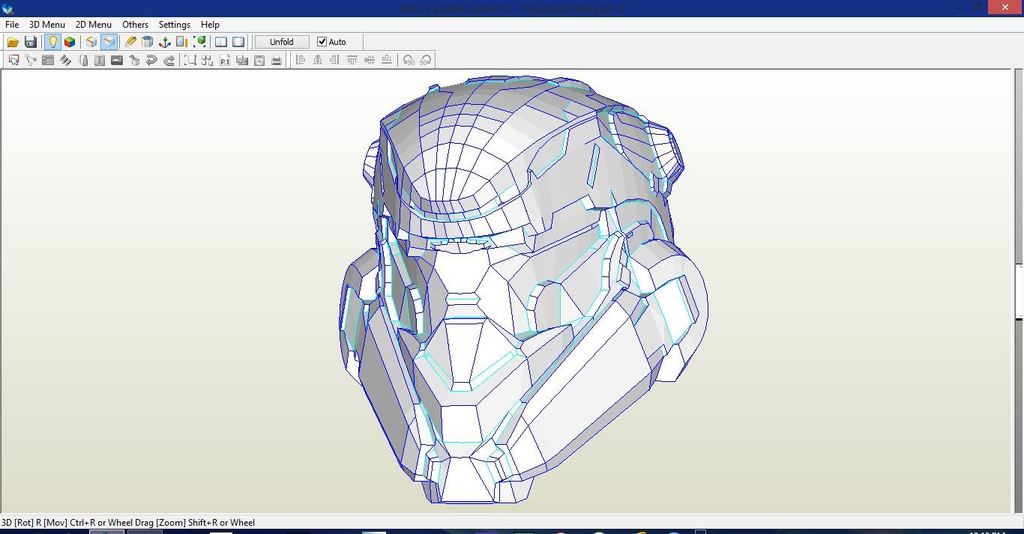Image resolution: width=1024 pixels, height=534 pixels.
Task: Click the paint bucket cylinder icon
Action: (148, 42)
